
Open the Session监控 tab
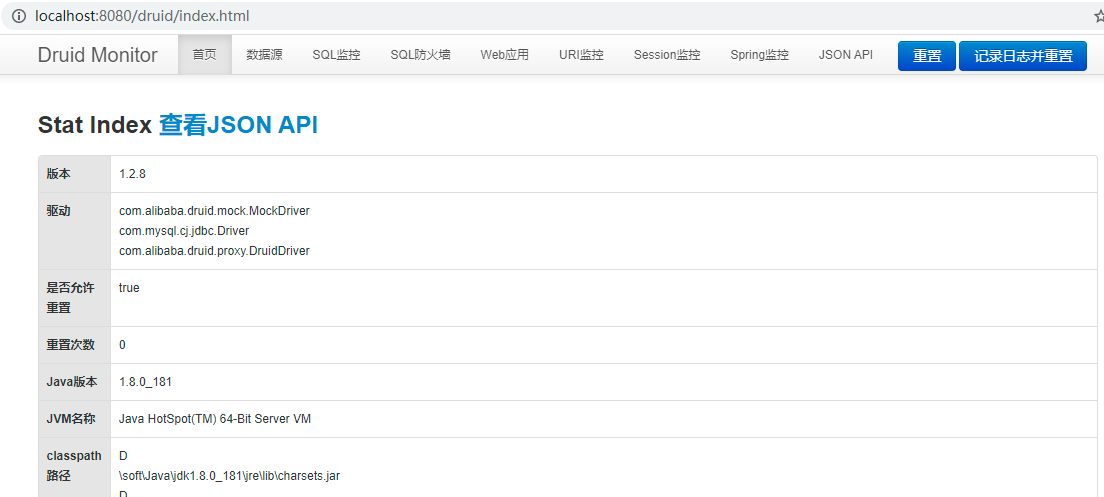[667, 55]
